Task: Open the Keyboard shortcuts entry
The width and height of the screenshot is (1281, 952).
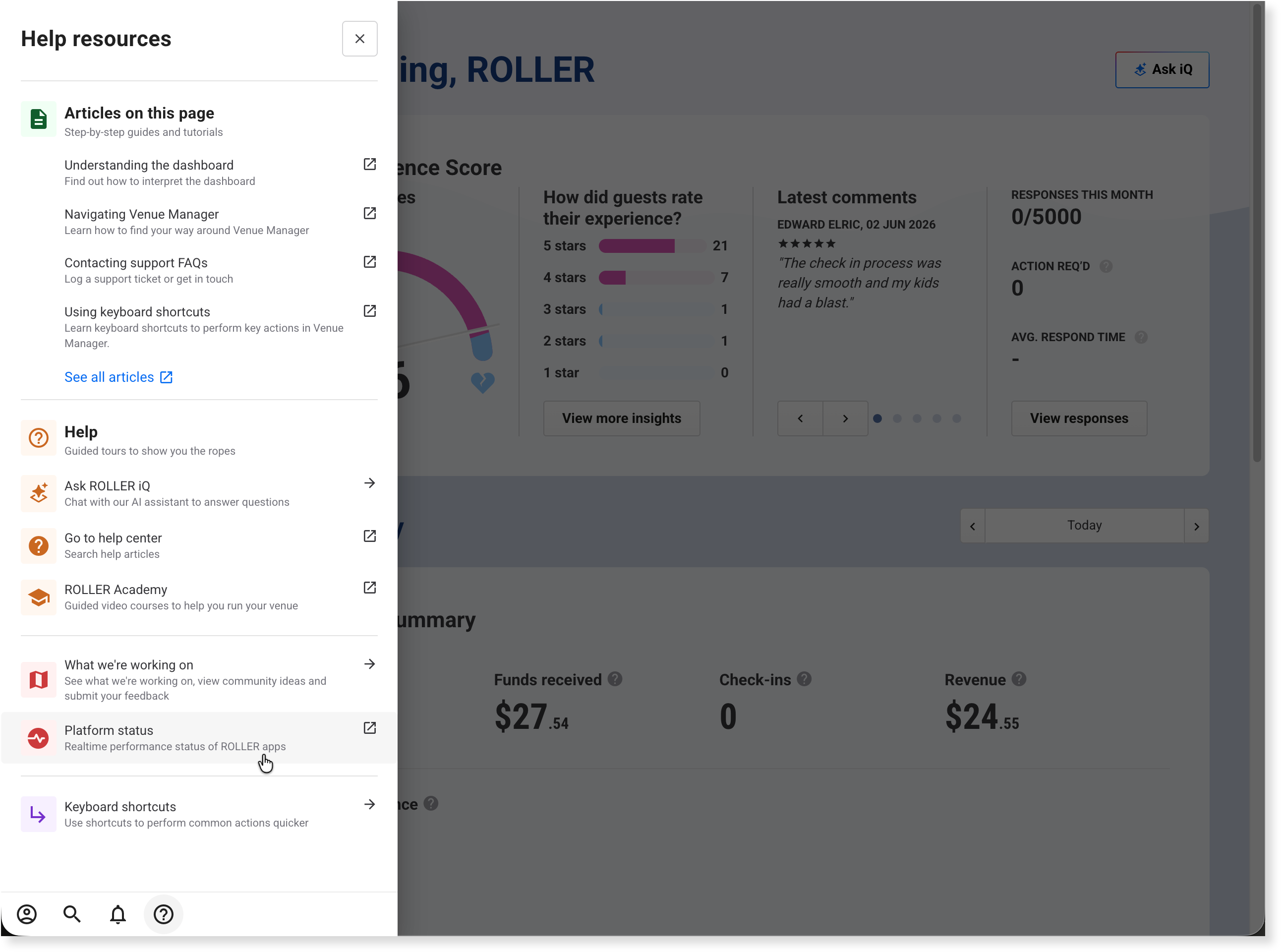Action: tap(199, 814)
